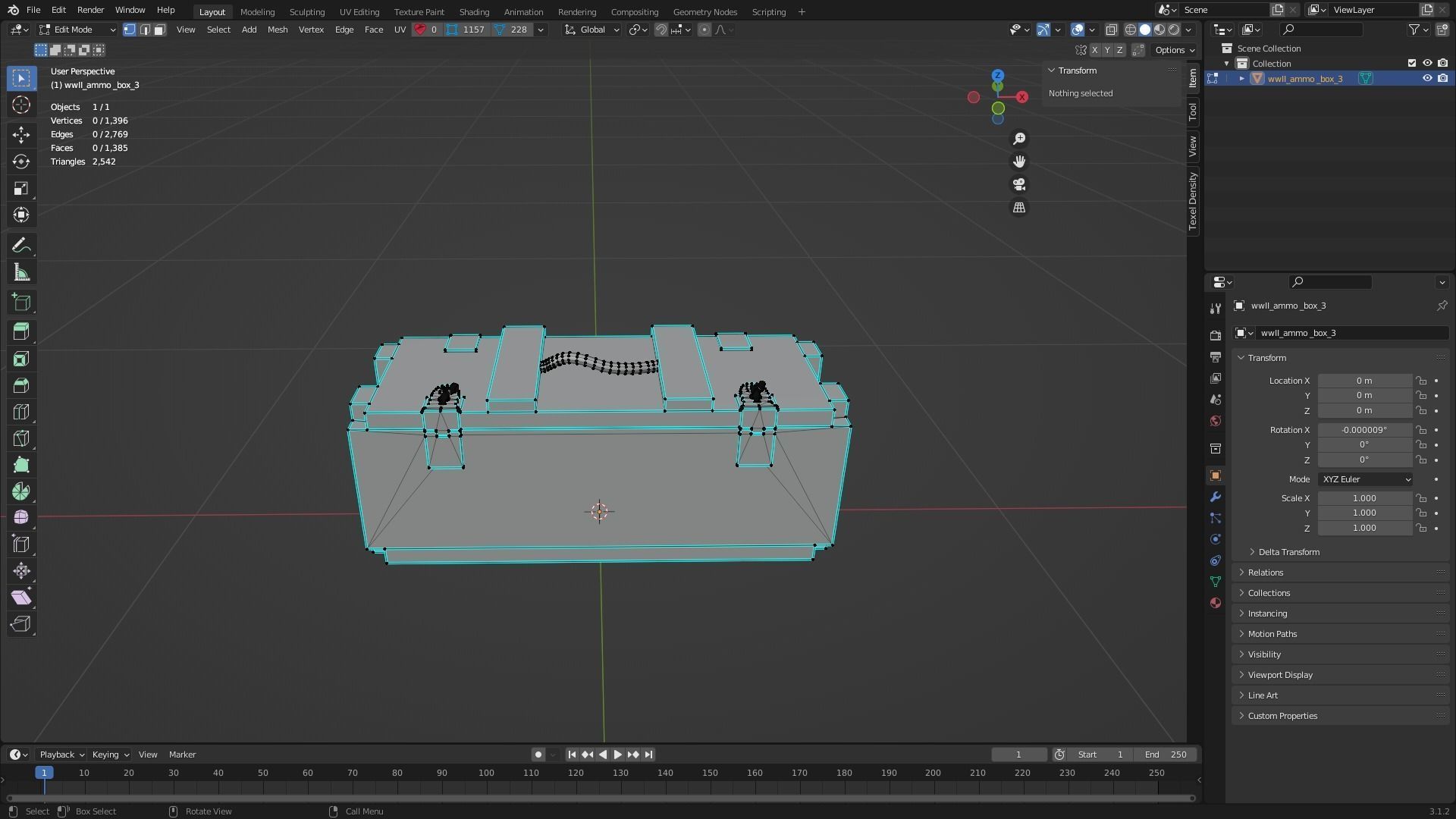
Task: Click the zoom magnifier viewport icon
Action: coord(1019,139)
